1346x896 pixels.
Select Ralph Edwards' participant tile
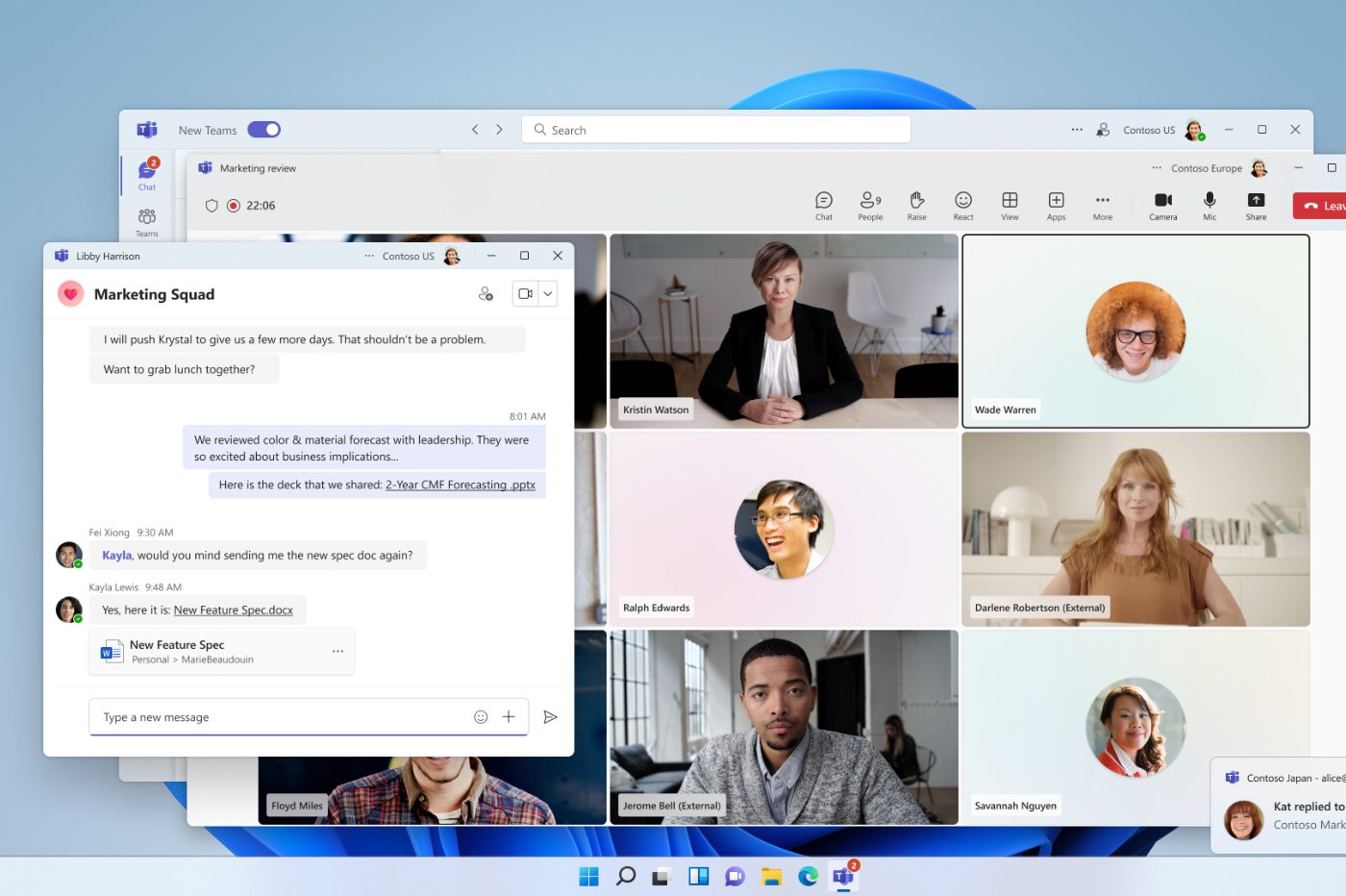[784, 529]
